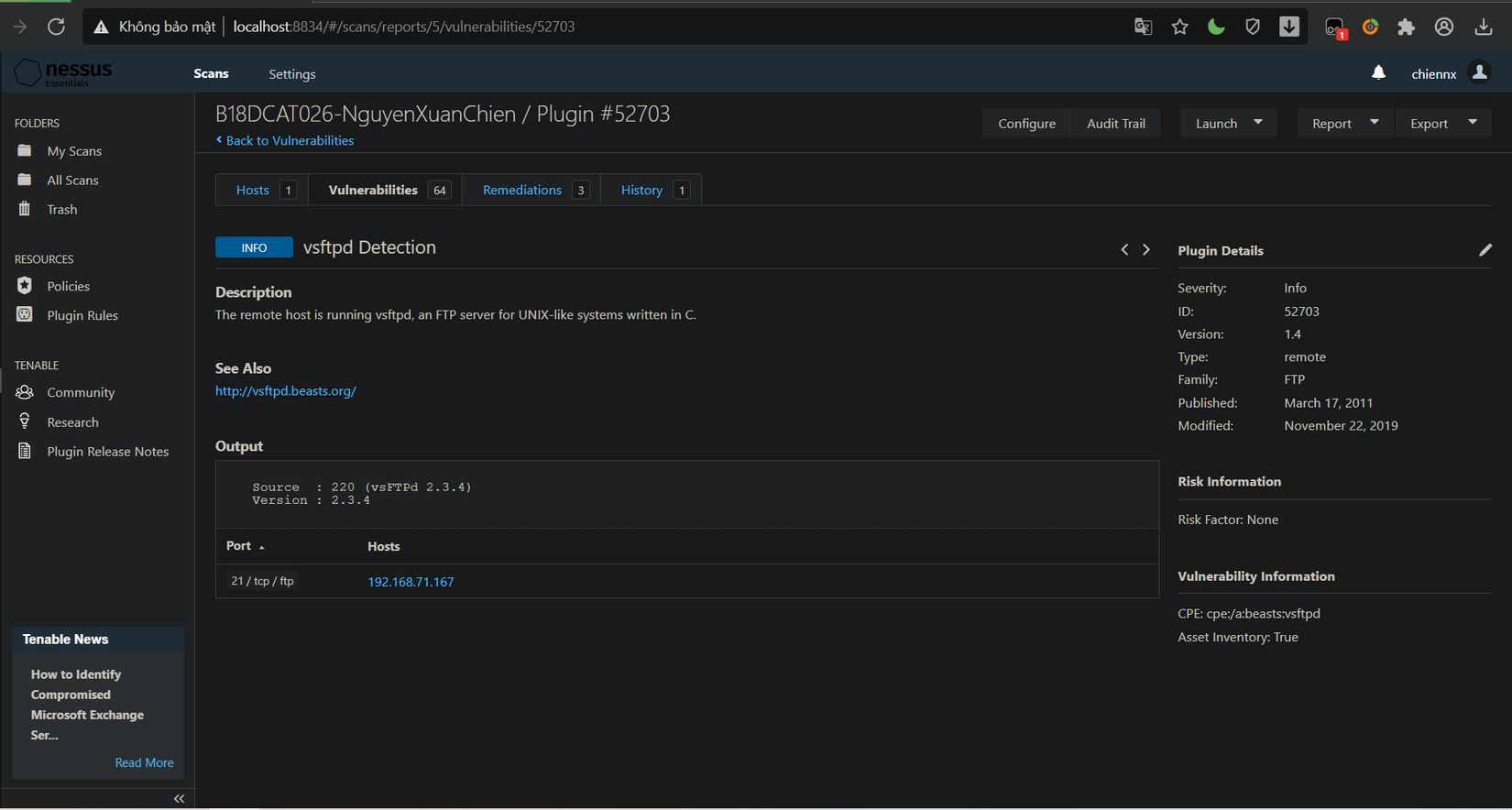Bookmark this page with star icon
This screenshot has width=1512, height=810.
coord(1179,27)
